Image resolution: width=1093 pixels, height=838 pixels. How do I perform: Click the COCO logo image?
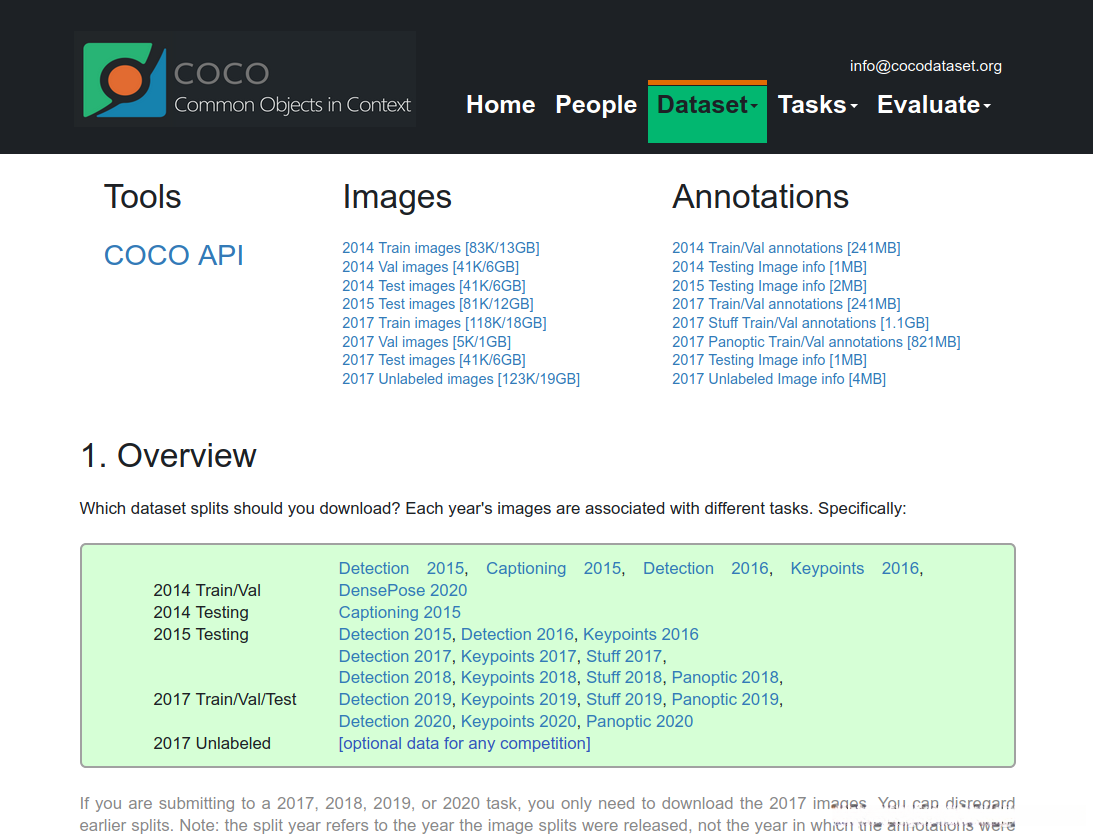[245, 79]
